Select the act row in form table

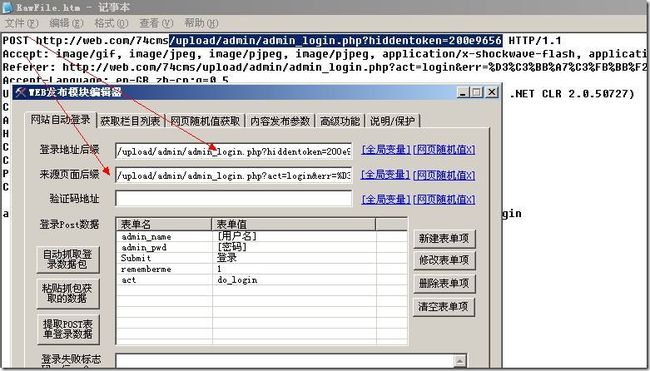pyautogui.click(x=262, y=280)
